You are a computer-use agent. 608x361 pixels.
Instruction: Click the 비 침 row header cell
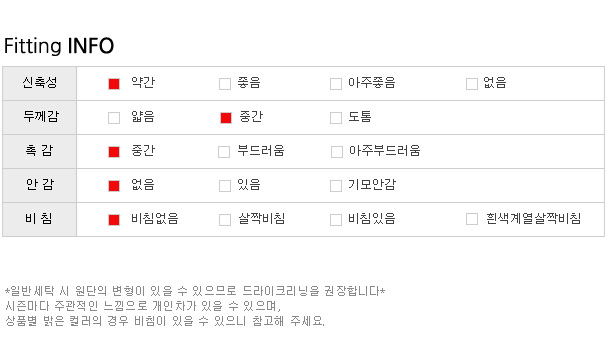tap(40, 219)
